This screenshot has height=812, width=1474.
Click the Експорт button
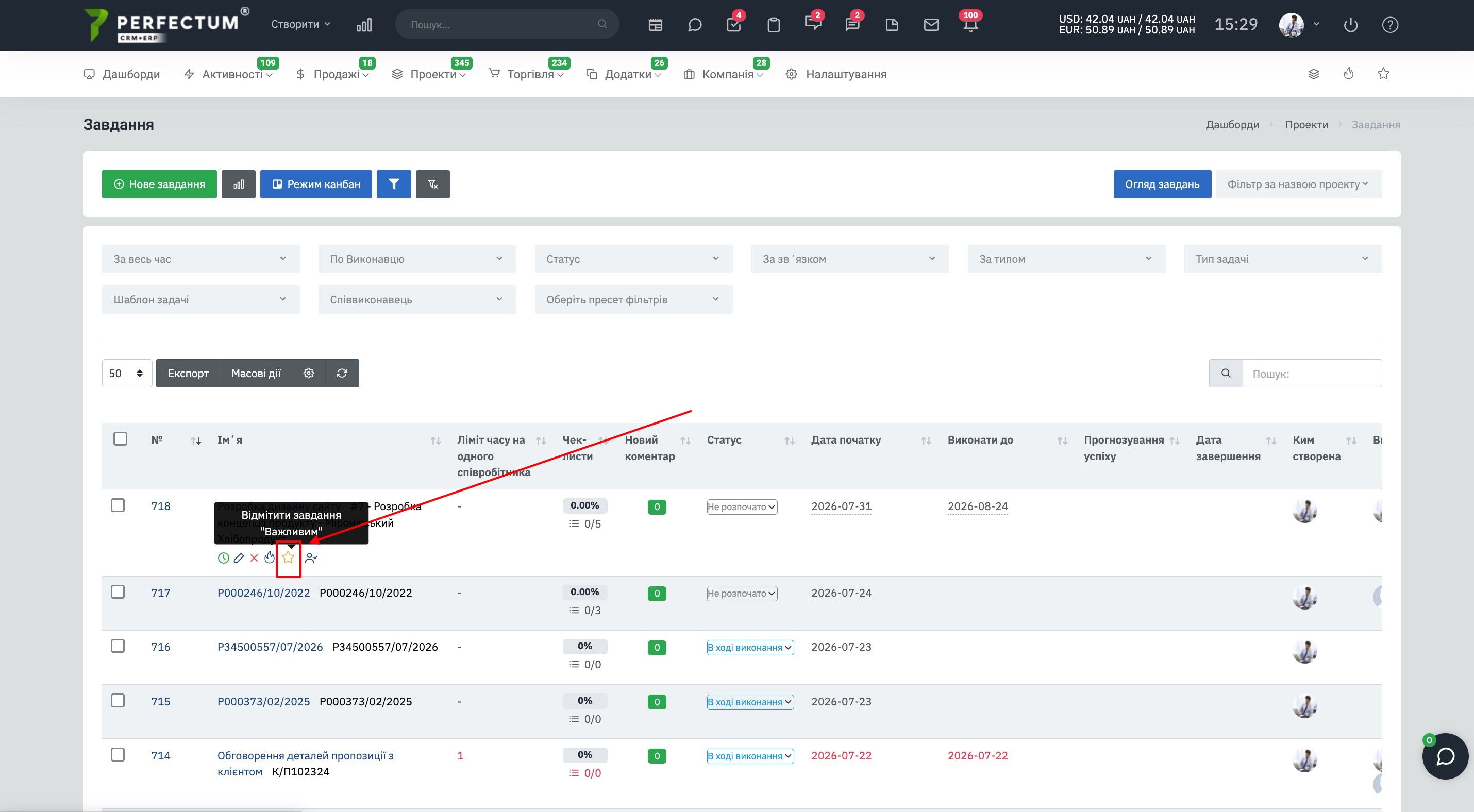[x=188, y=374]
